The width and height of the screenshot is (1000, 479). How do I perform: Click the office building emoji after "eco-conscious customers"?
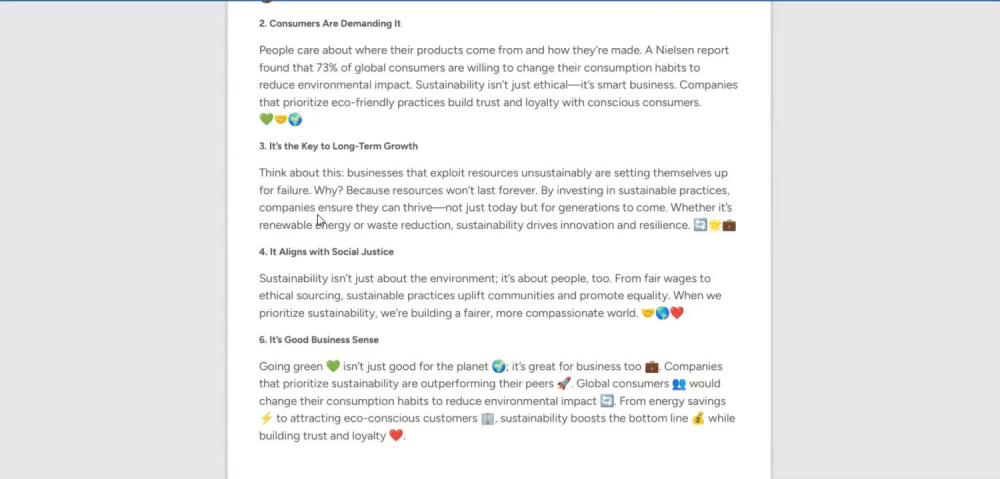coord(487,418)
